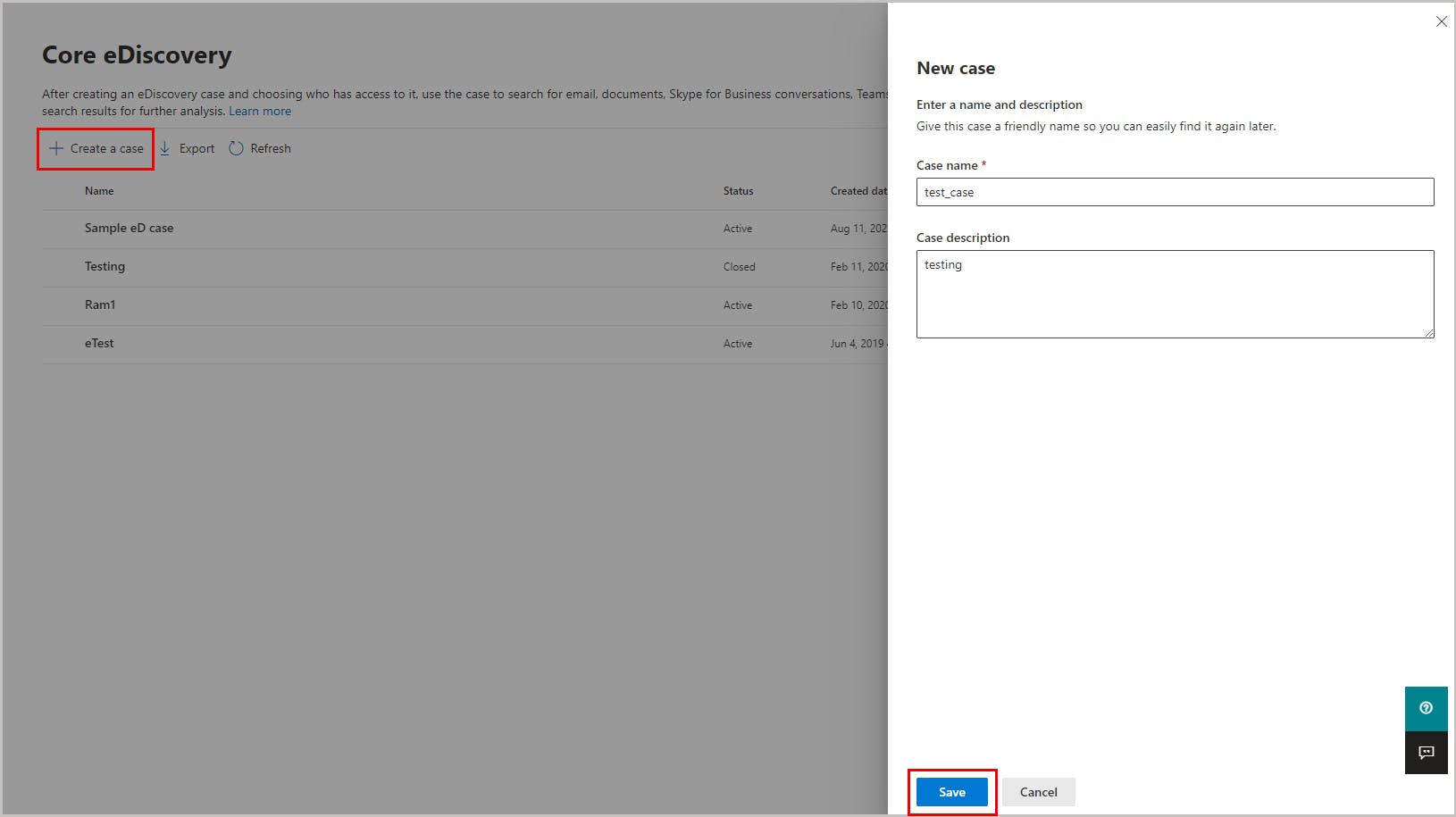Viewport: 1456px width, 817px height.
Task: Click the Refresh circular arrow icon
Action: coord(236,148)
